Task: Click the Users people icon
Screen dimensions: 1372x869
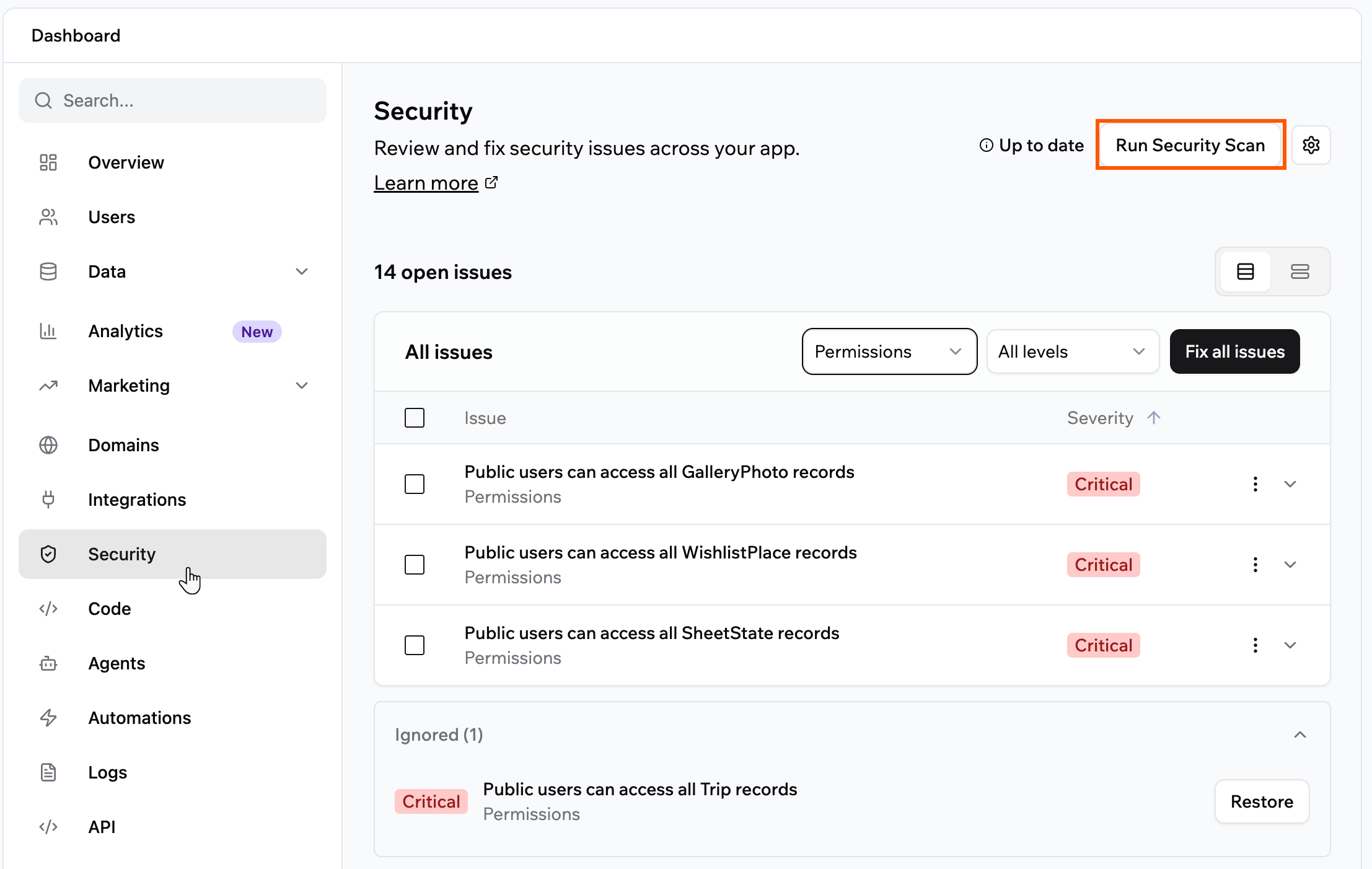Action: pos(48,217)
